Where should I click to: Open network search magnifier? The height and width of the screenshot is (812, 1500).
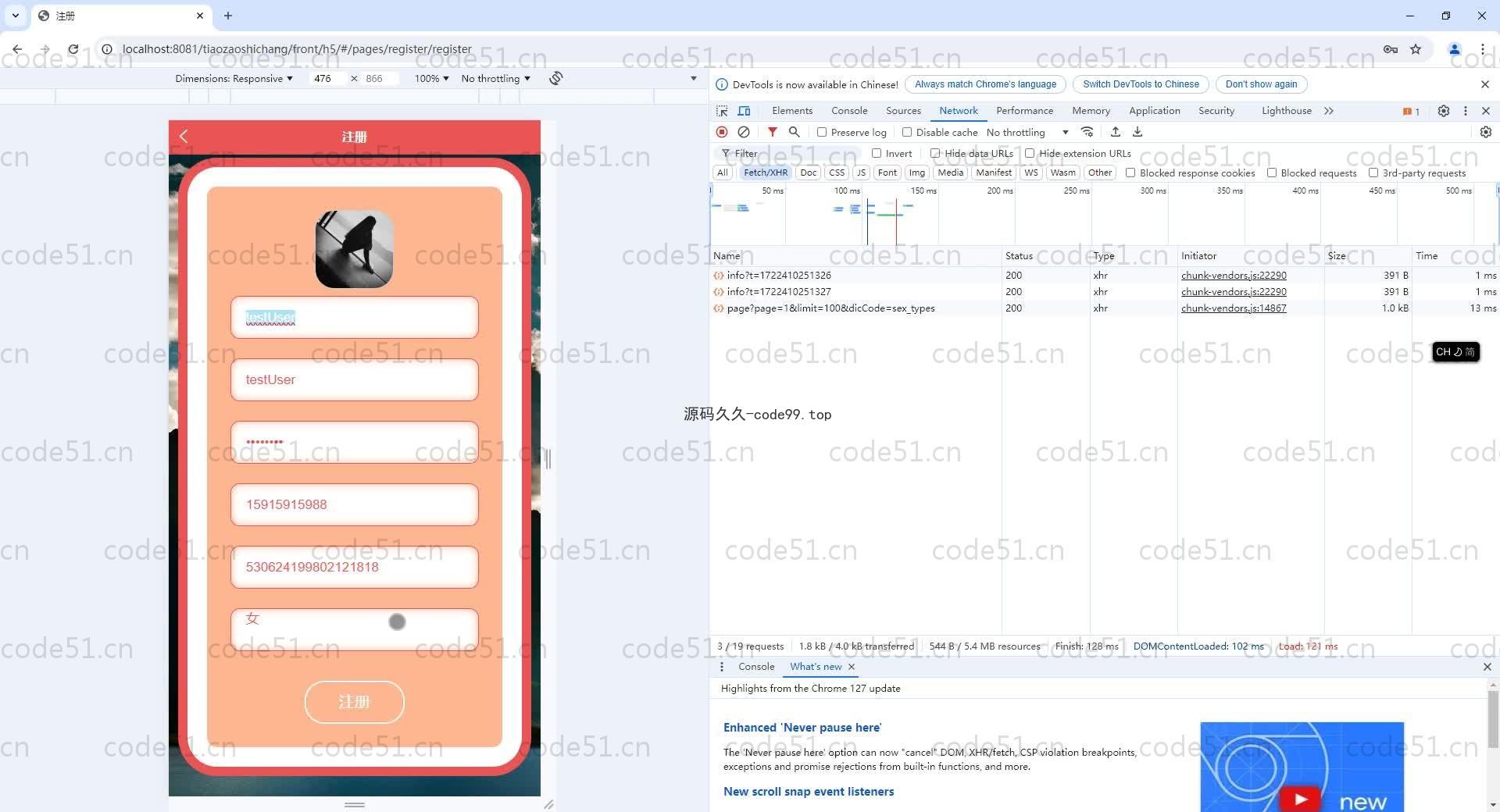(794, 132)
